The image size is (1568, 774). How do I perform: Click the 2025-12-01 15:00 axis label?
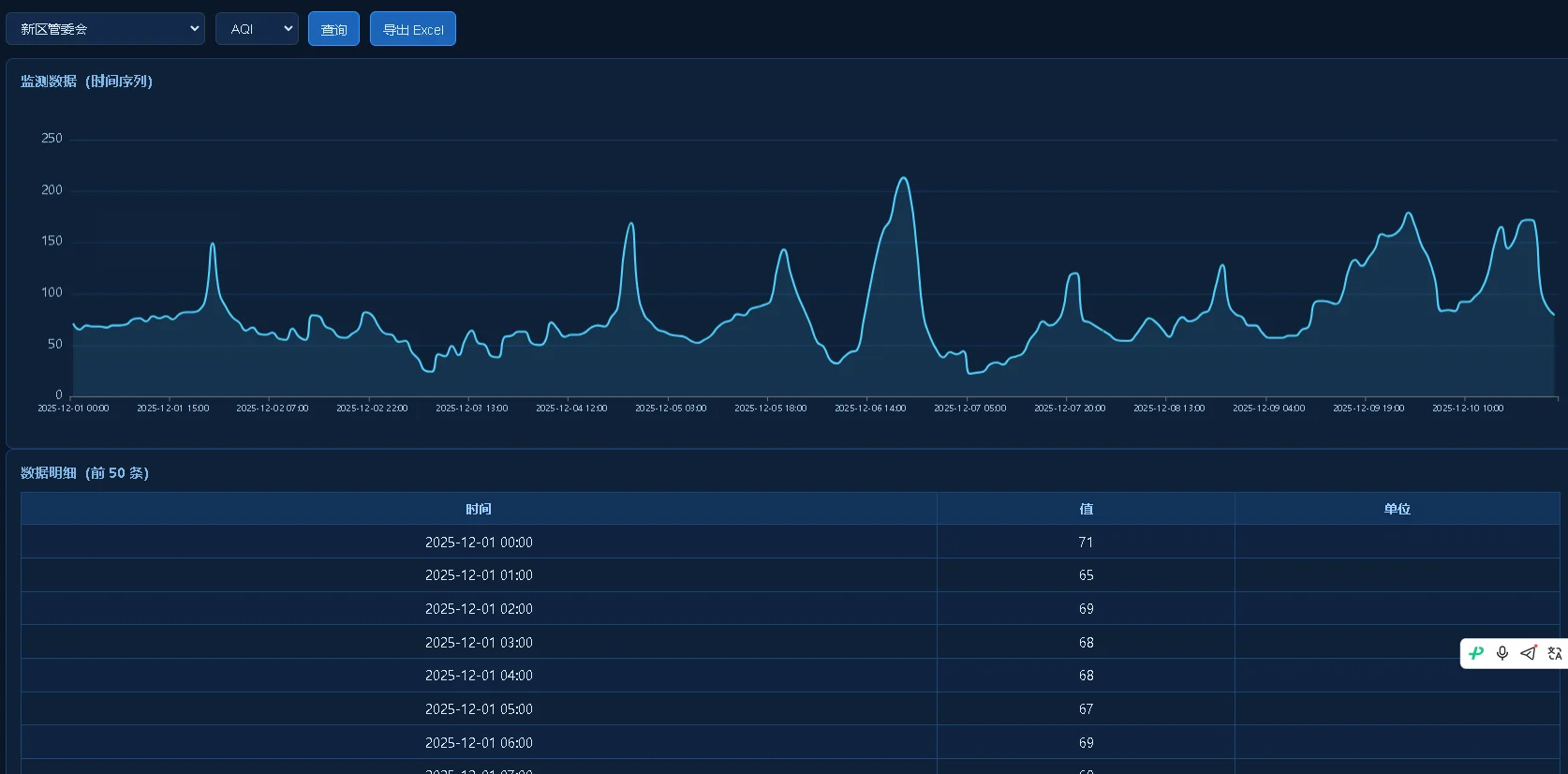172,409
